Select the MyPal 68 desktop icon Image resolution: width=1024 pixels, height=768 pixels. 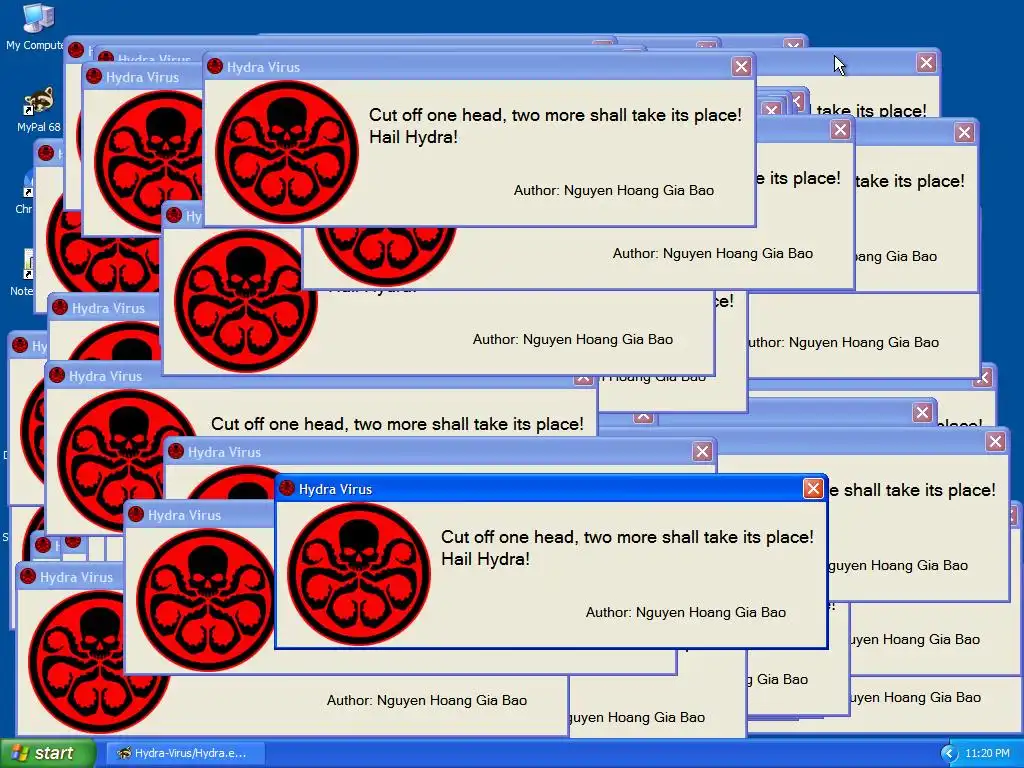tap(39, 110)
